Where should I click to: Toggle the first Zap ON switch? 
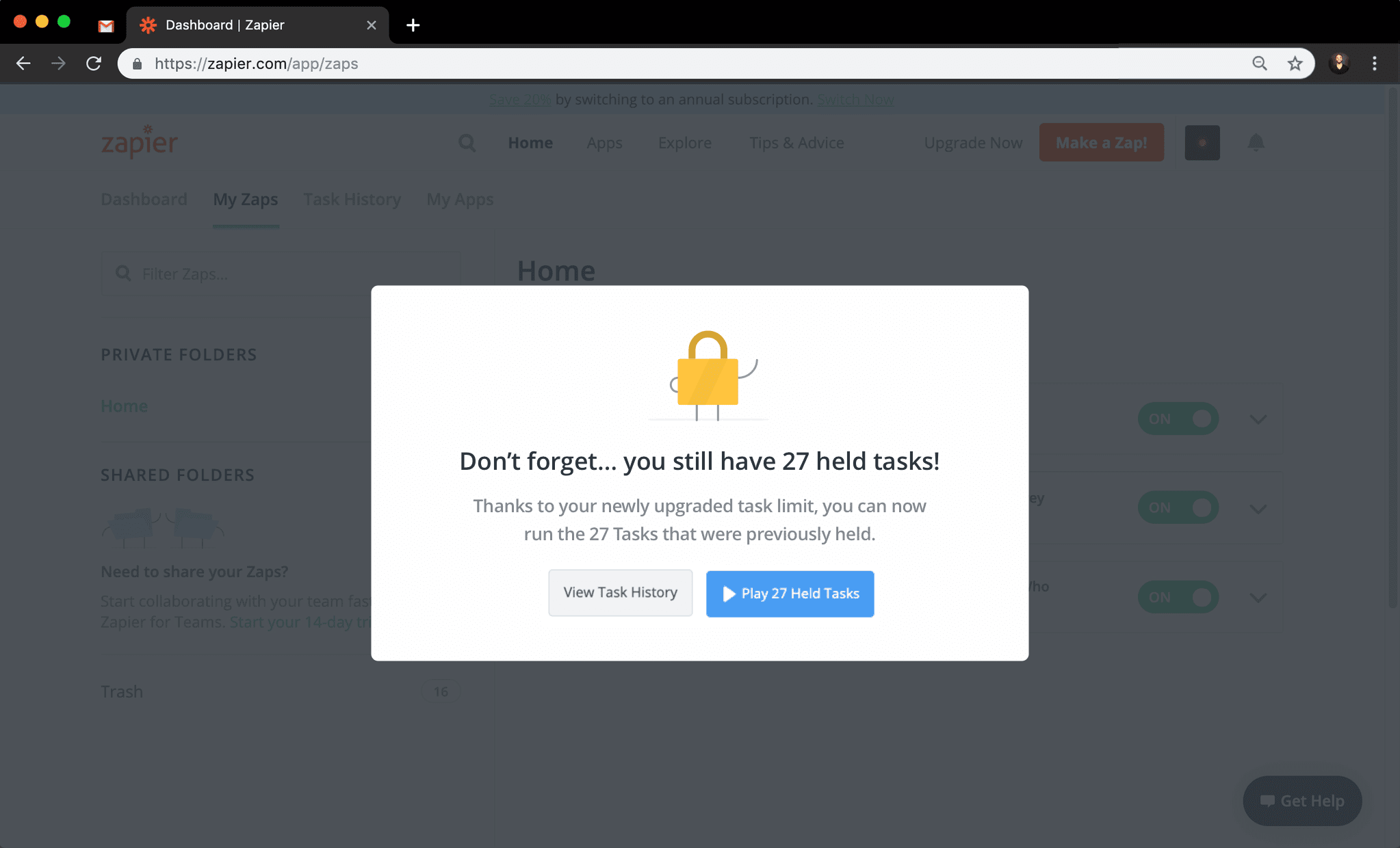(1178, 419)
